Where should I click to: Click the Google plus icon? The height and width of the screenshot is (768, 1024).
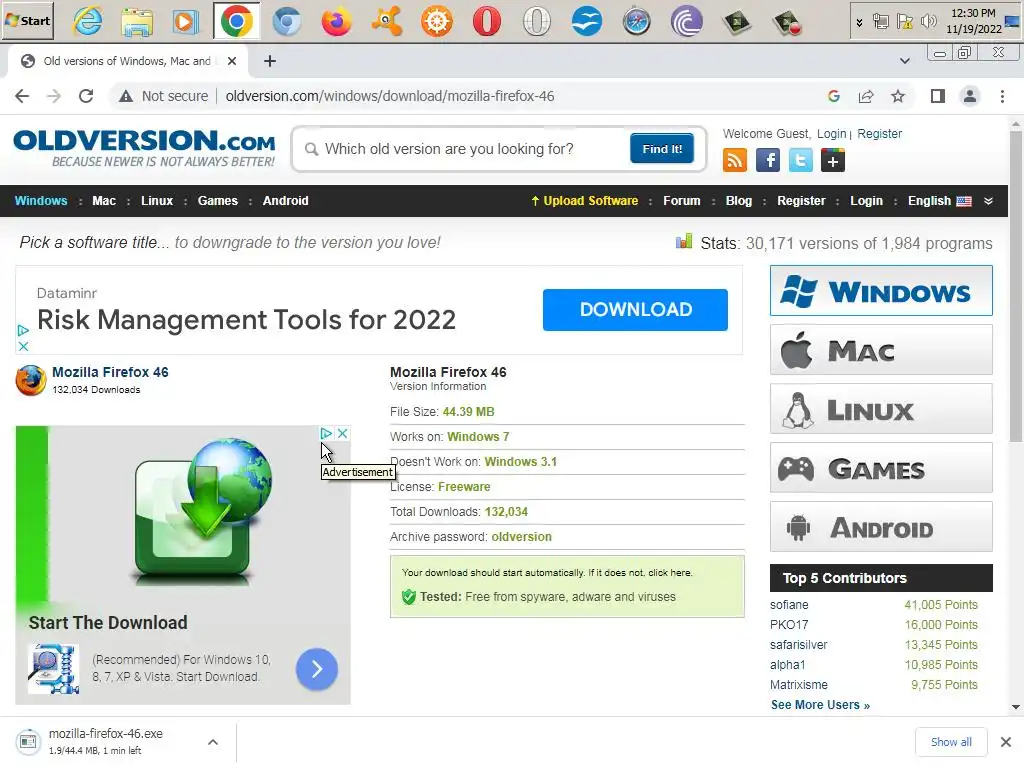[x=833, y=160]
